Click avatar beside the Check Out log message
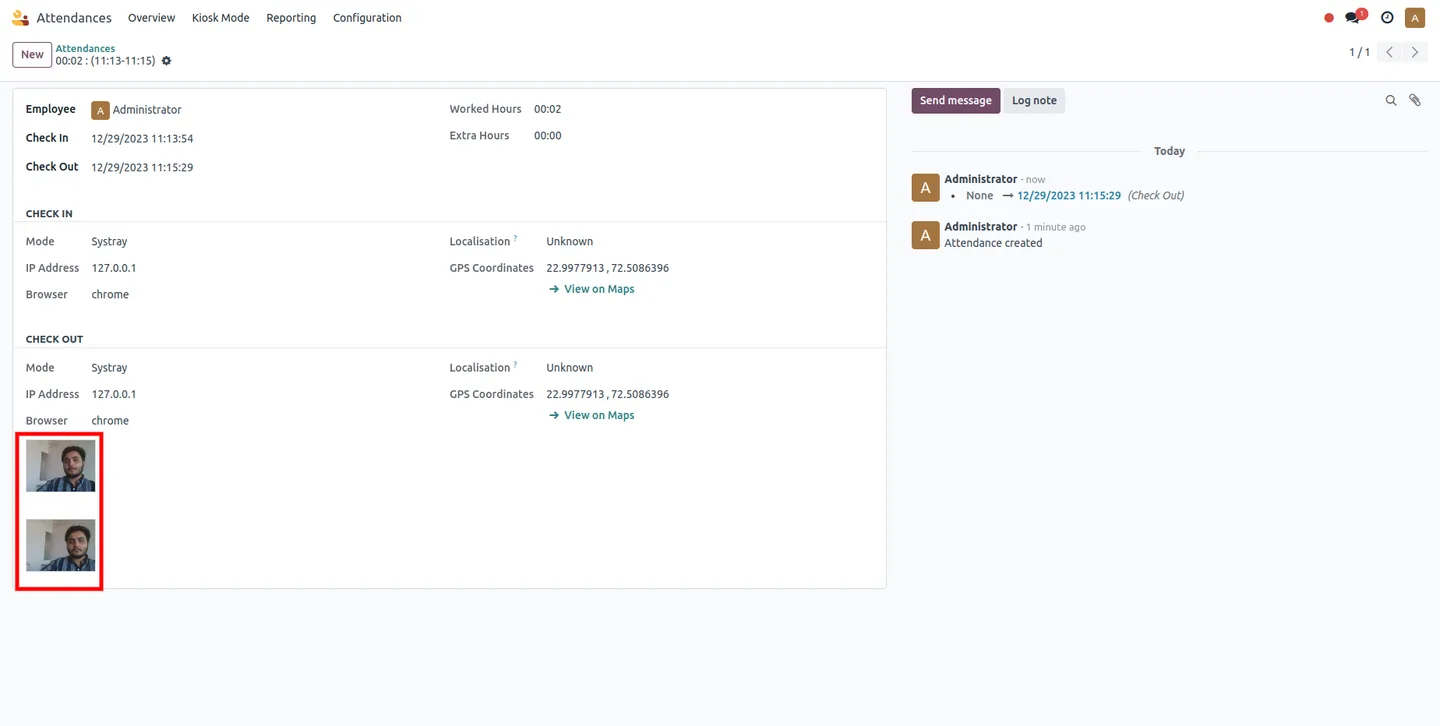 tap(925, 187)
